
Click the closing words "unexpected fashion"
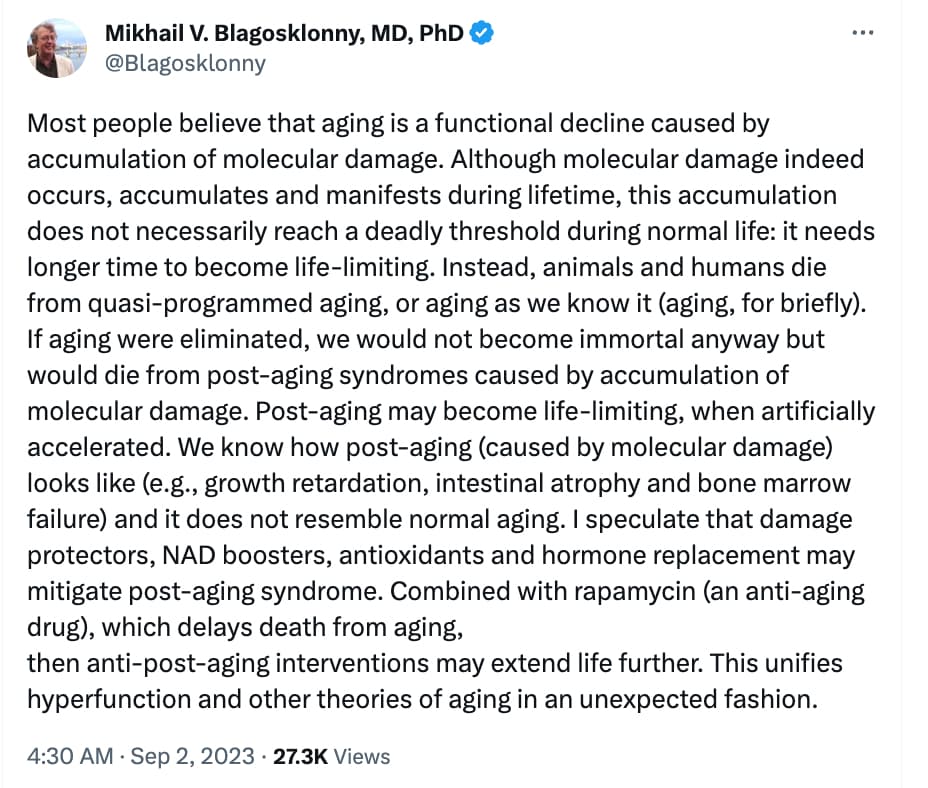[698, 700]
